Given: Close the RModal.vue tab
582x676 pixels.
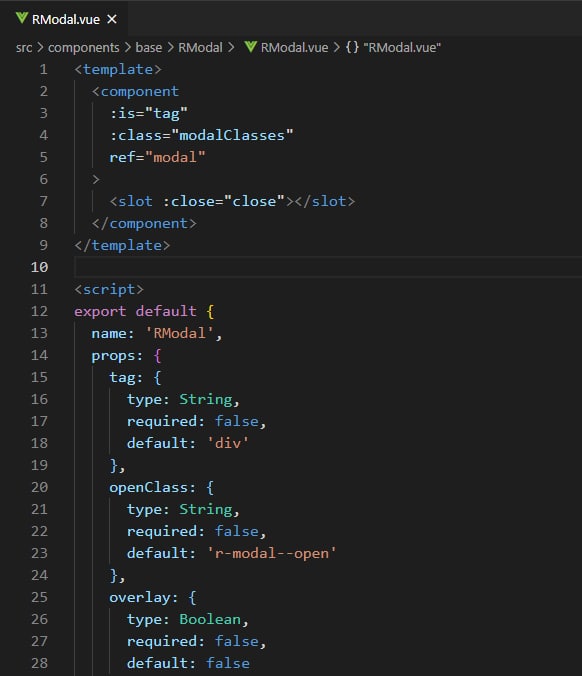Looking at the screenshot, I should click(x=112, y=19).
